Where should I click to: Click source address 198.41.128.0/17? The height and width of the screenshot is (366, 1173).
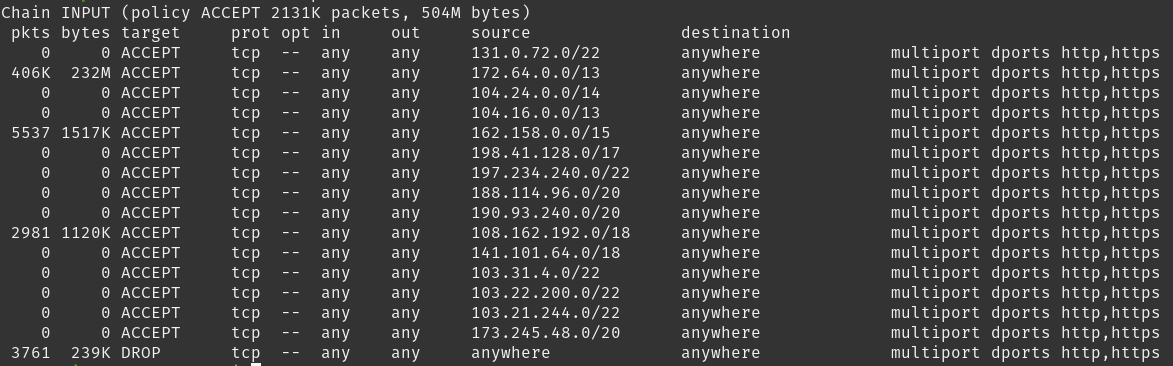(x=545, y=153)
